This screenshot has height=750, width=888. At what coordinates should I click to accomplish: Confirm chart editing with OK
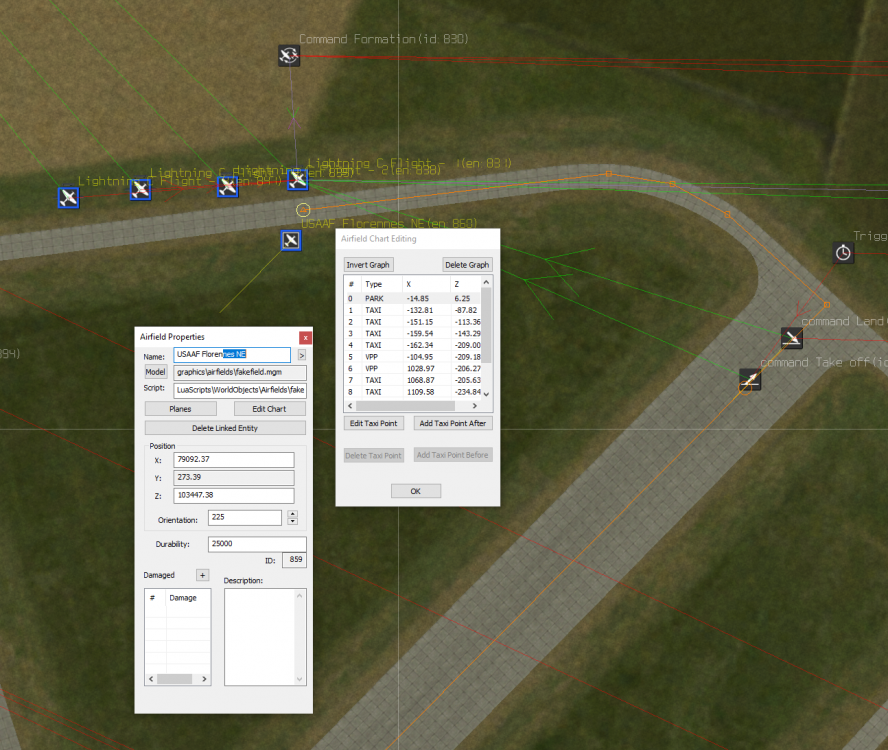[x=416, y=491]
